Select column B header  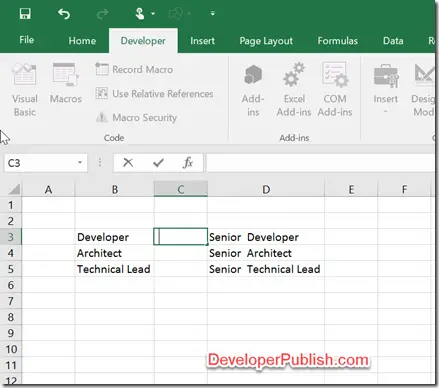[115, 189]
